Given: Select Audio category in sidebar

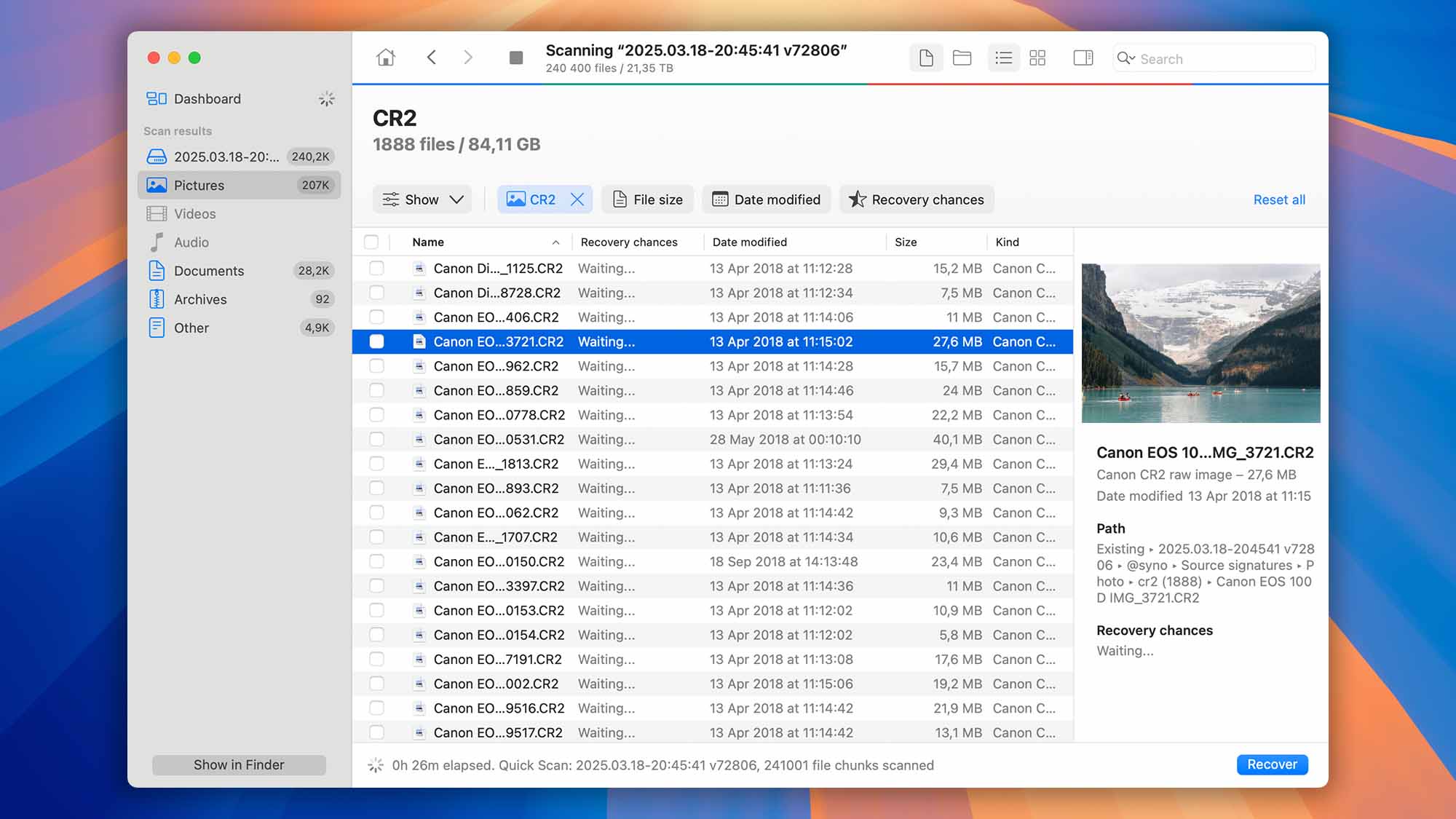Looking at the screenshot, I should [x=239, y=242].
